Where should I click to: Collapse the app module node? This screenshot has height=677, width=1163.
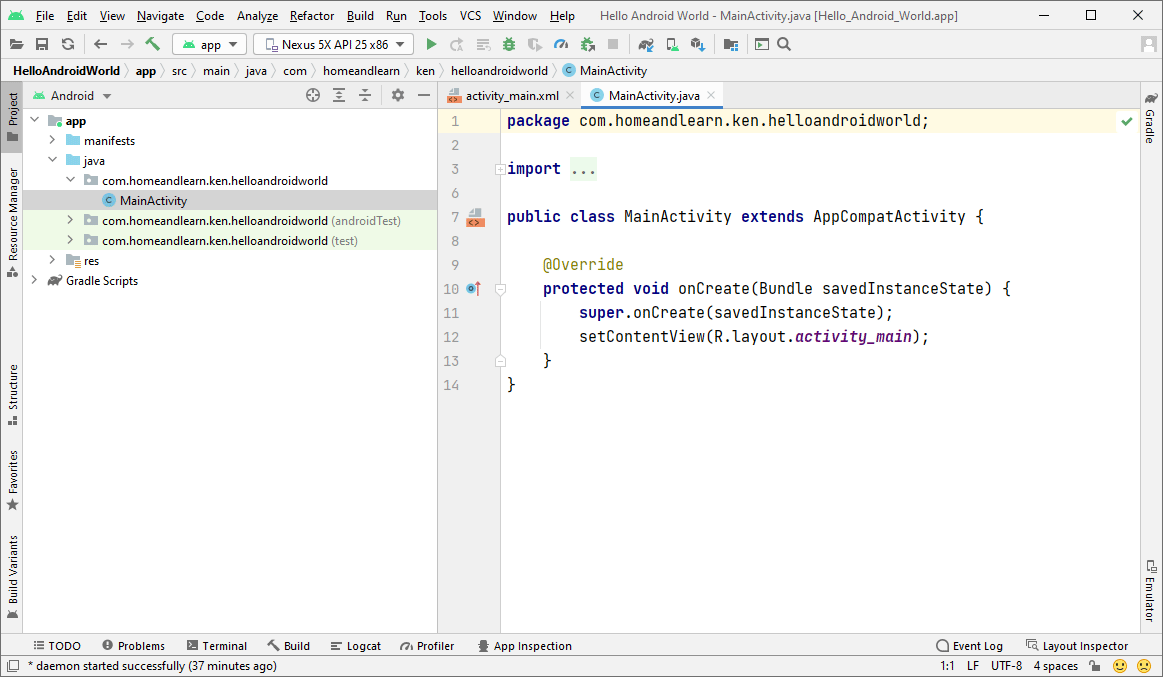(x=35, y=120)
